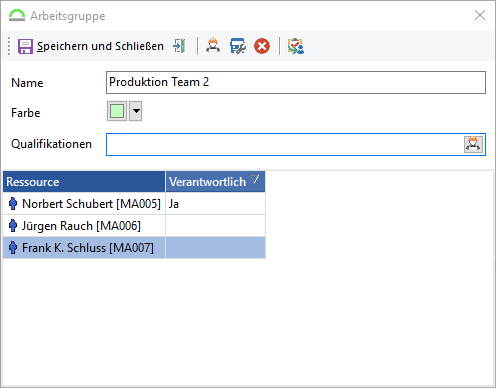Screen dimensions: 496x388
Task: Click the Arbeitsgruppe window title icon
Action: [17, 15]
